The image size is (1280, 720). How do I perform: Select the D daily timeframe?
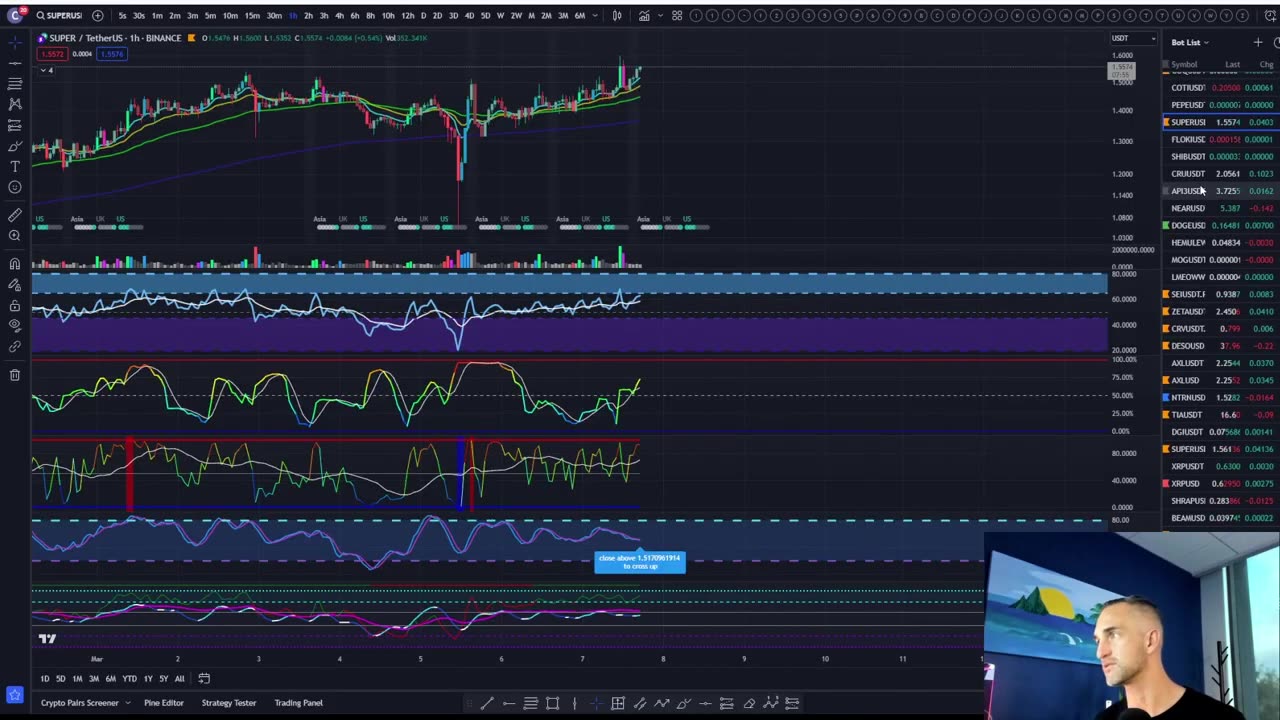(422, 15)
